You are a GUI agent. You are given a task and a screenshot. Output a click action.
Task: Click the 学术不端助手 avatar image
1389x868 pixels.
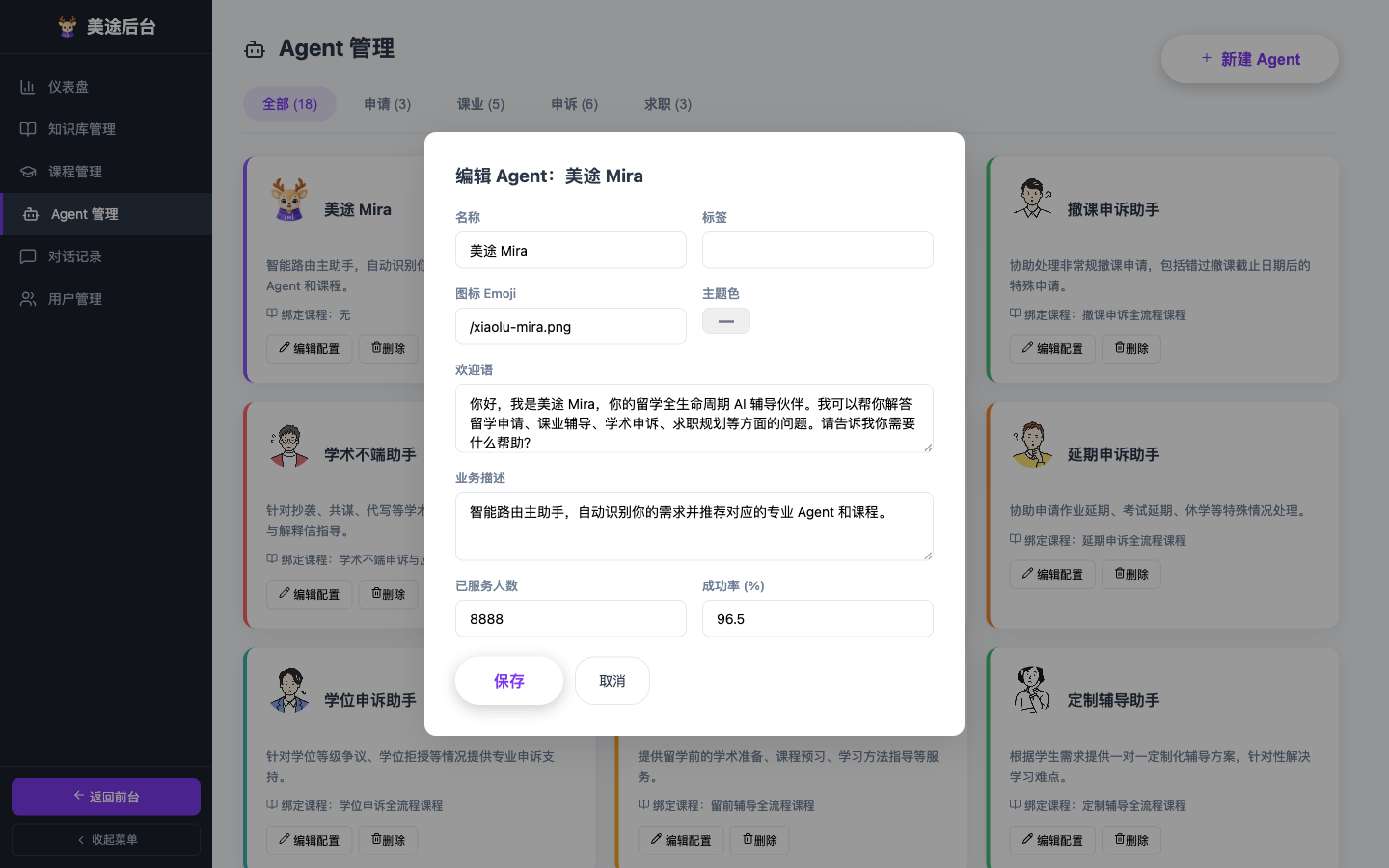[x=288, y=446]
